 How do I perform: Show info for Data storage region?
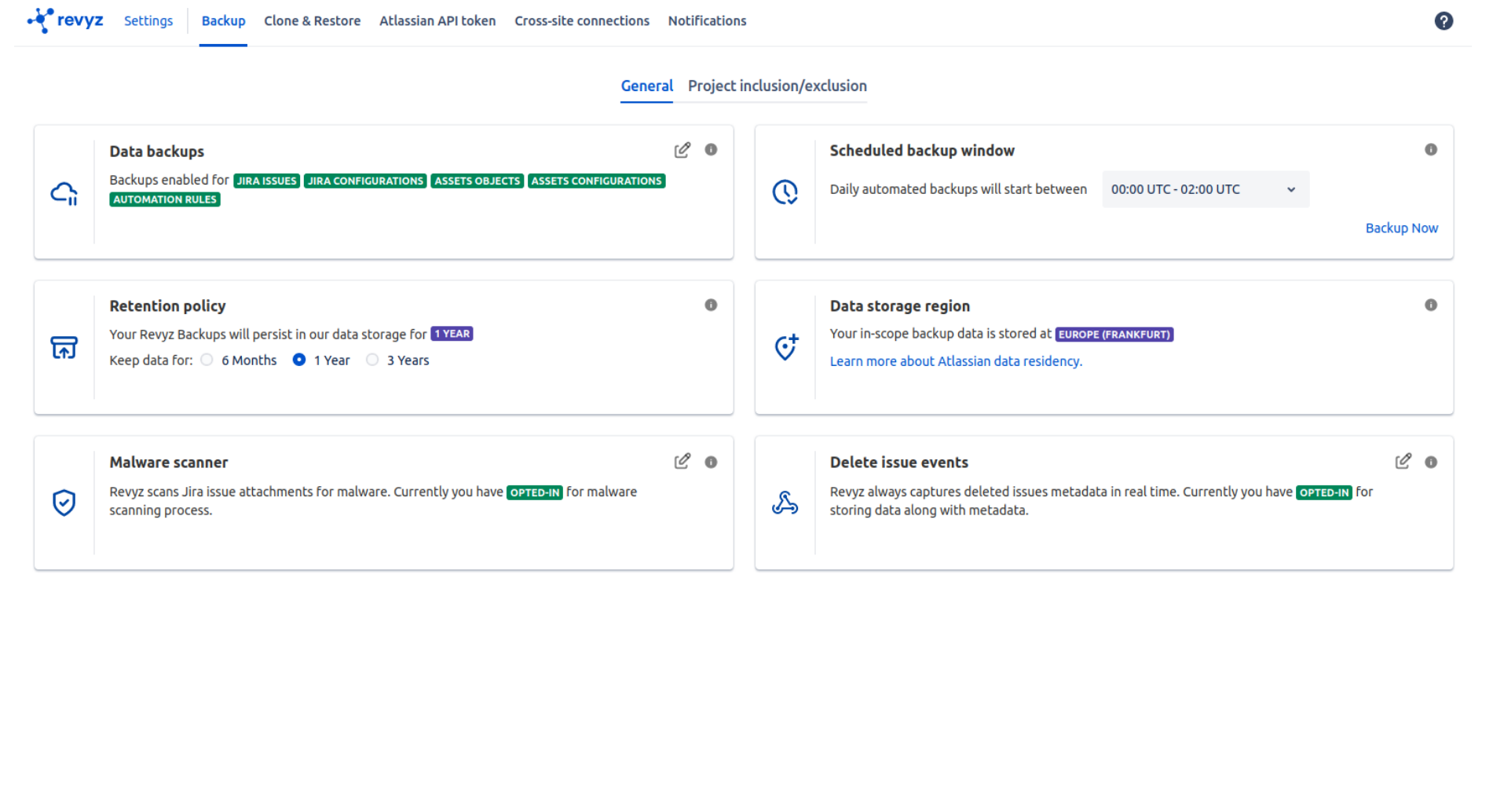coord(1430,305)
